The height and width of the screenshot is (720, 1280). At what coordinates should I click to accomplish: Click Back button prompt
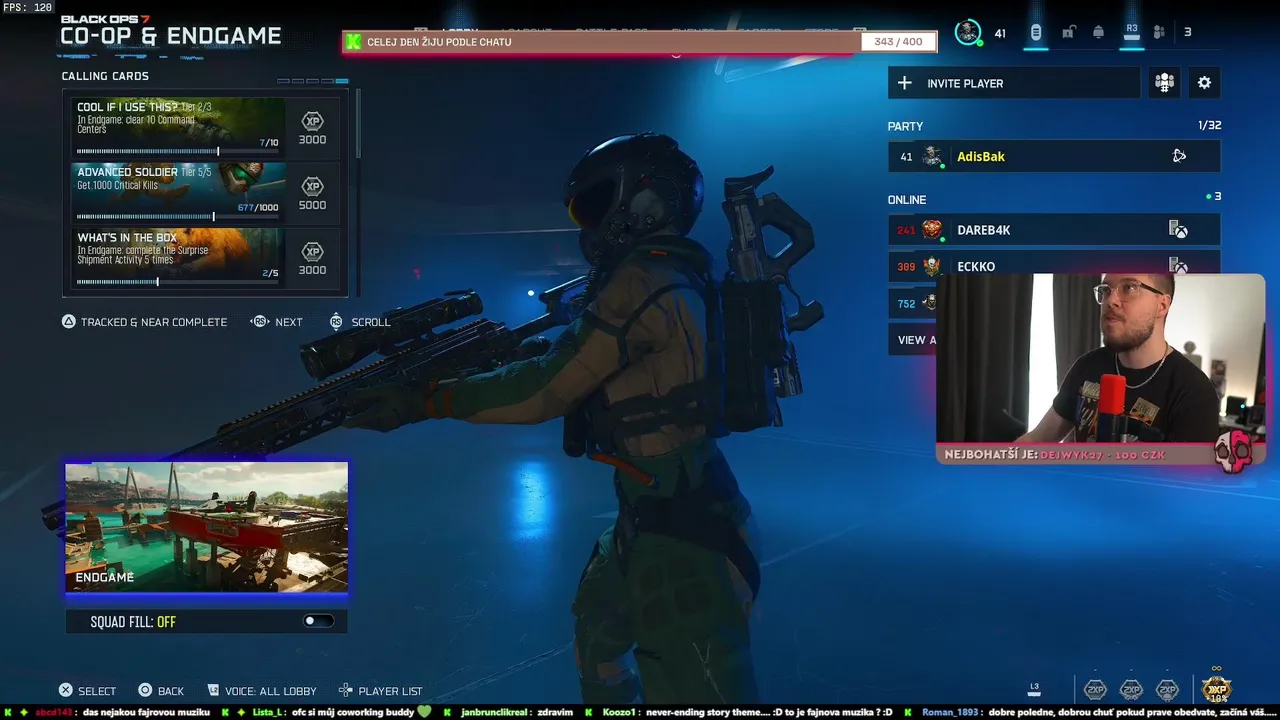(x=160, y=691)
